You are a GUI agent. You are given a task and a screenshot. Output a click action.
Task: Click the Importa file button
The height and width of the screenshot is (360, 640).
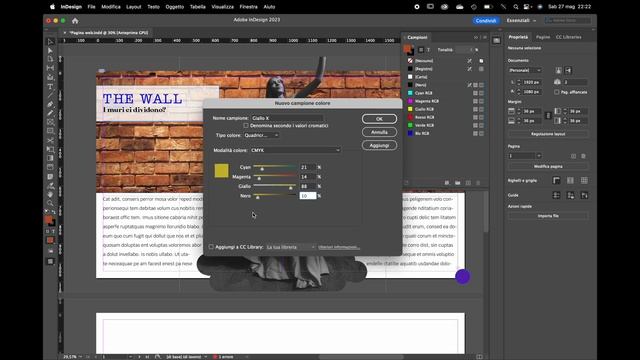tap(548, 216)
